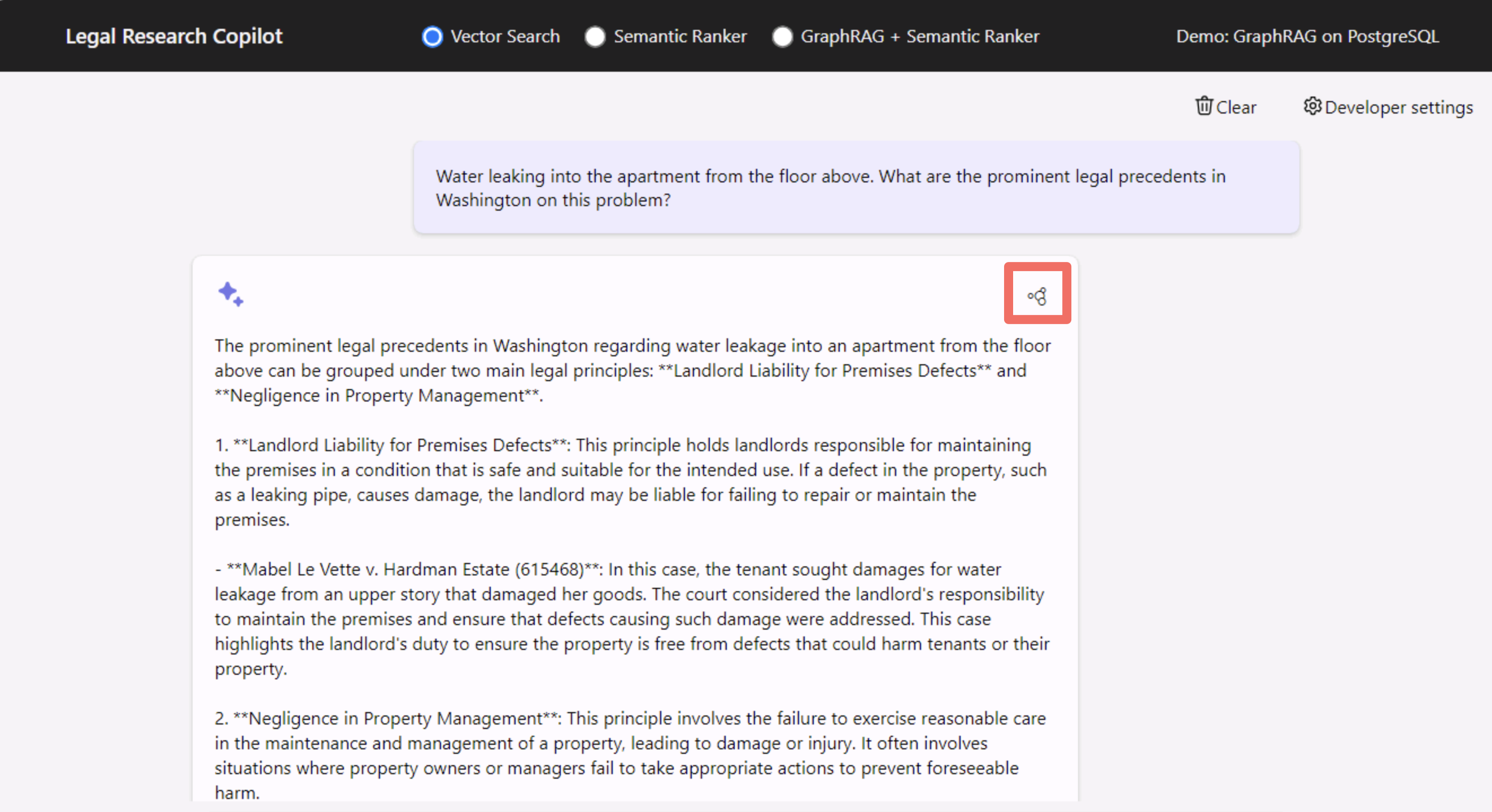Select the Vector Search radio button

point(432,37)
